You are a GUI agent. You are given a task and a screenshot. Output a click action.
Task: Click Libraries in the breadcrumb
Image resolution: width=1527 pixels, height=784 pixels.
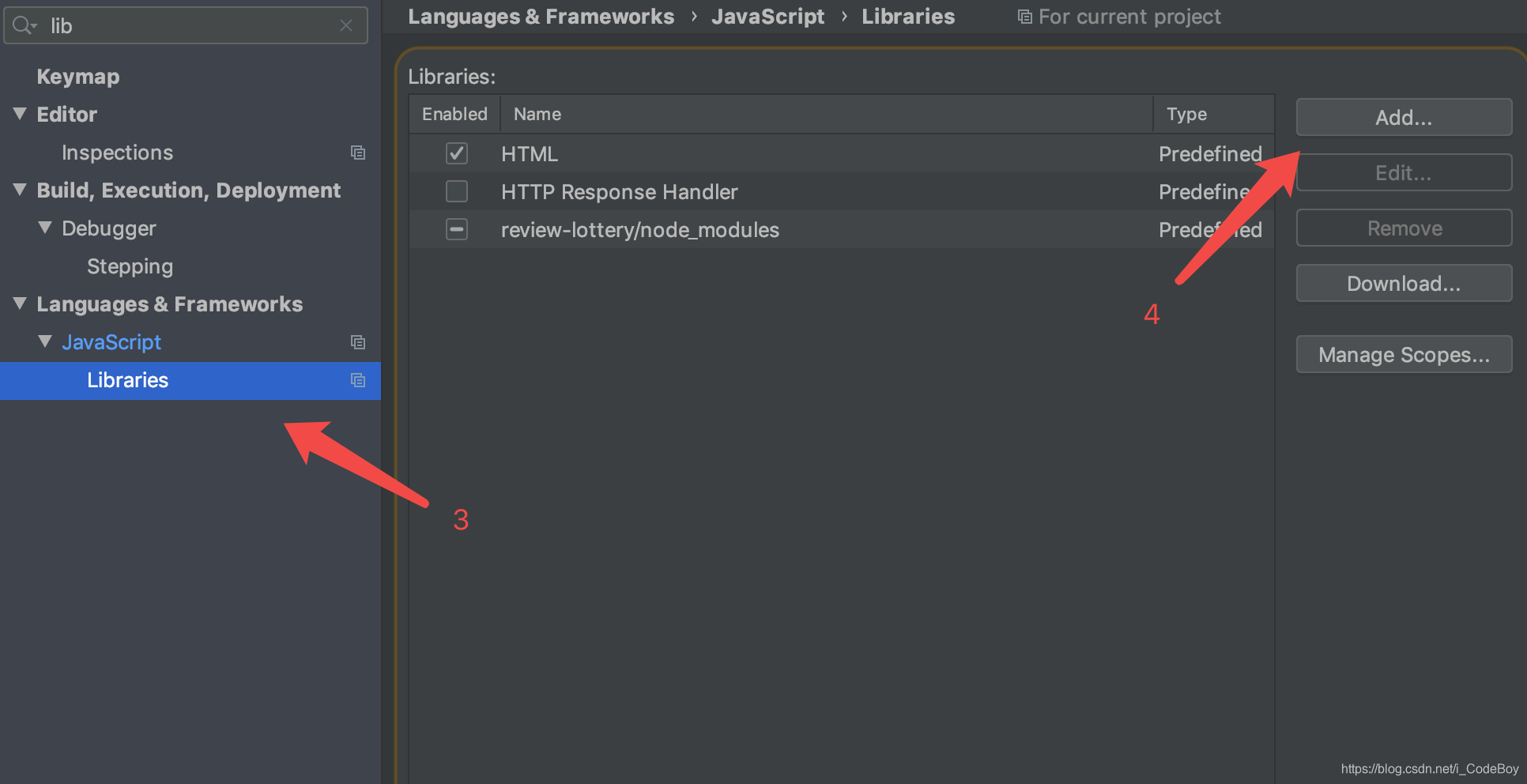pos(908,17)
